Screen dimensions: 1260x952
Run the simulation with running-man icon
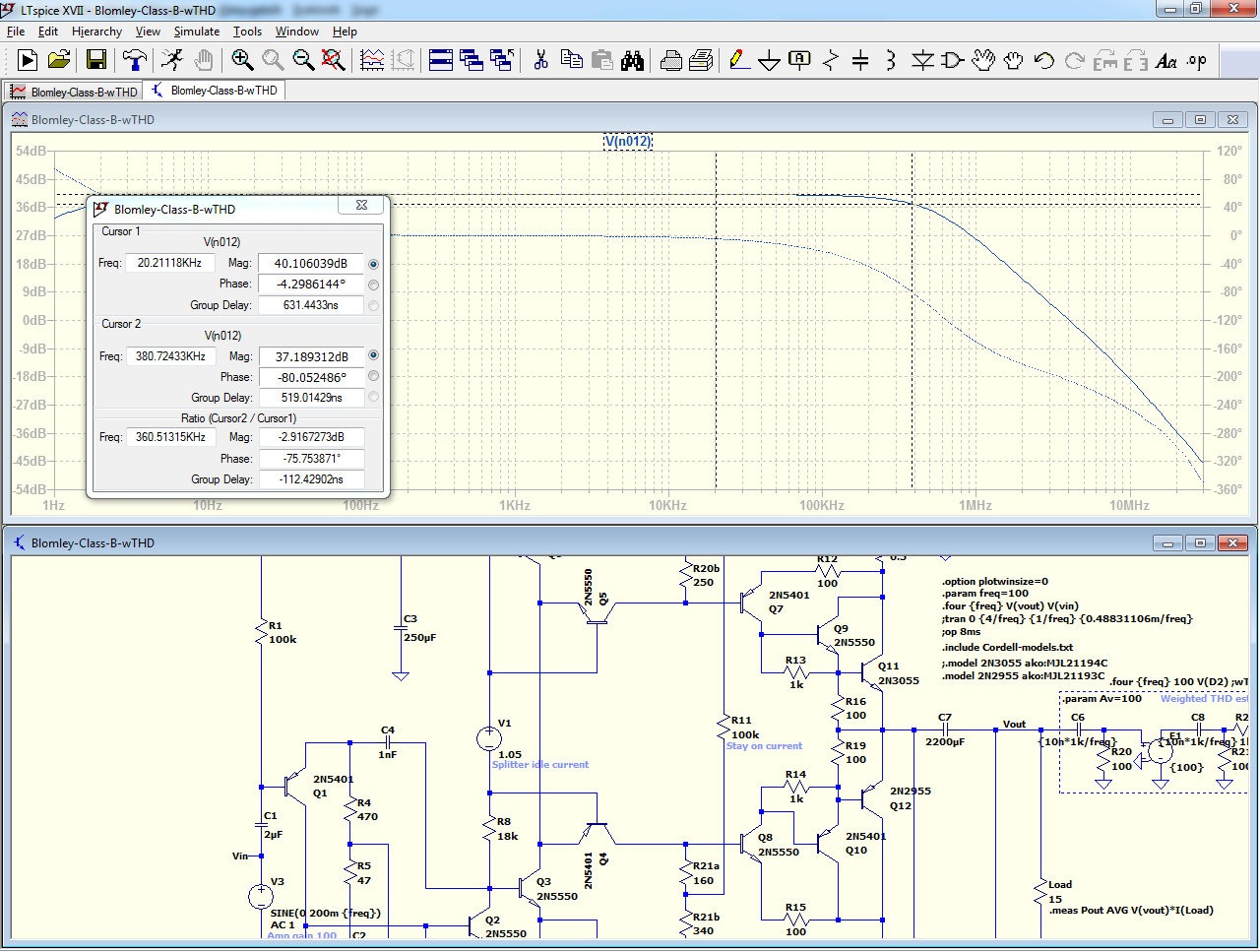[172, 60]
